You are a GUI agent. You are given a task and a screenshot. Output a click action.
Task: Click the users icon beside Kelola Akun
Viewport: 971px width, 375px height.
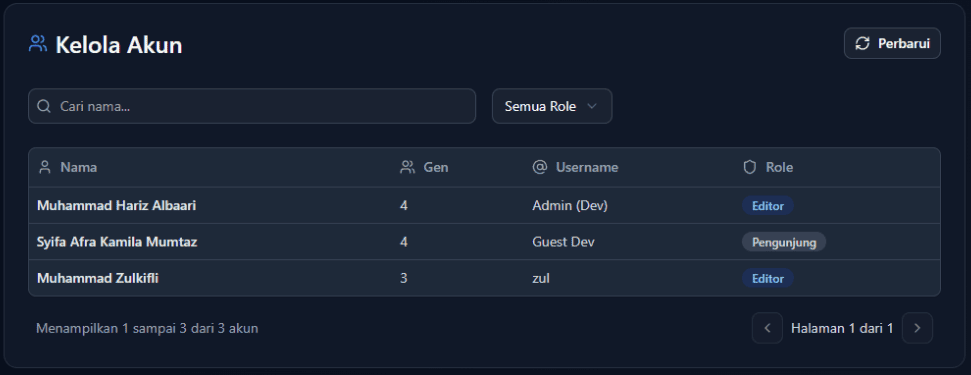tap(38, 44)
